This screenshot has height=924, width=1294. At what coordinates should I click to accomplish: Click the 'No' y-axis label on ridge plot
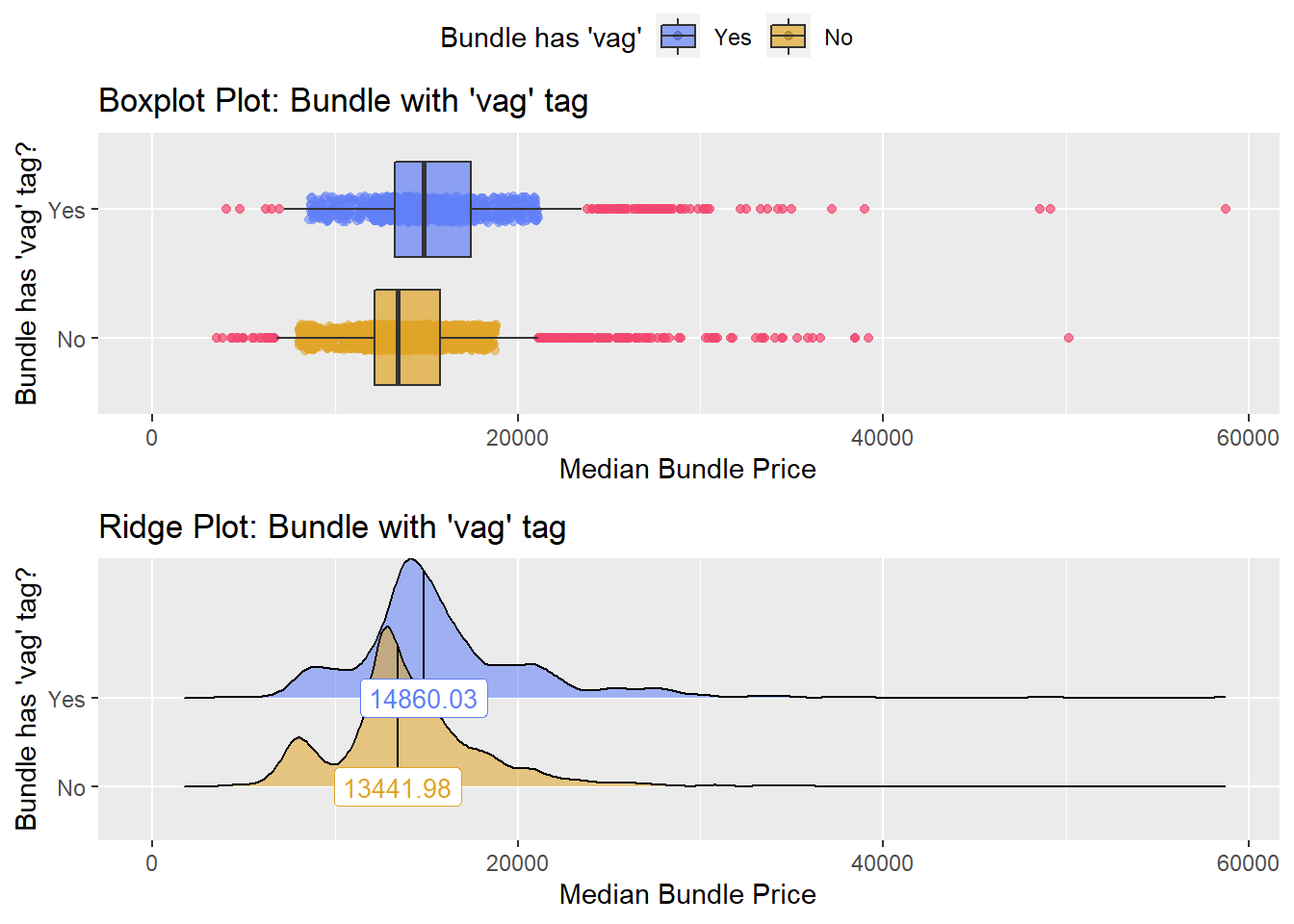pyautogui.click(x=71, y=788)
